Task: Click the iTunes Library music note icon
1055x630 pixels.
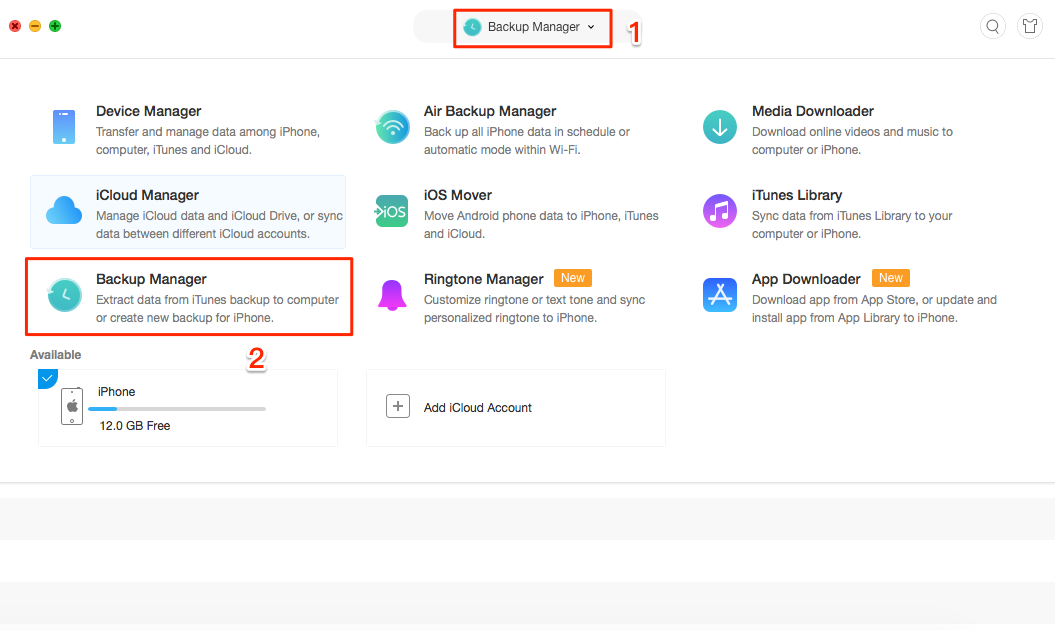Action: pyautogui.click(x=720, y=211)
